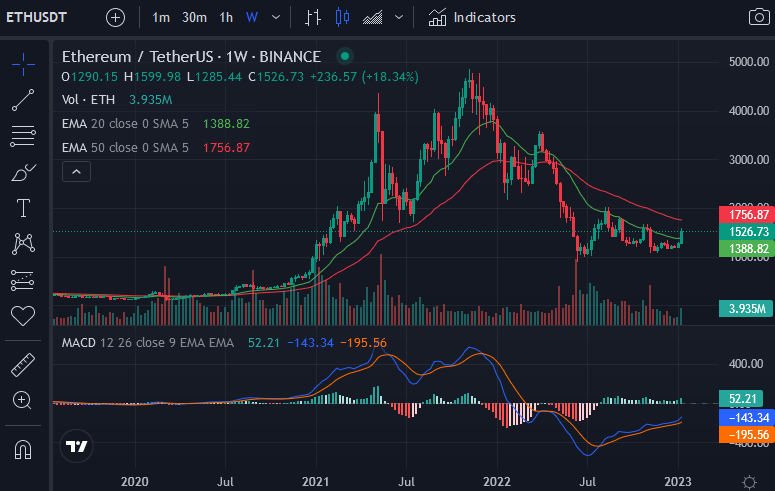Screen dimensions: 775x491
Task: Toggle the magnet snap mode
Action: [23, 449]
